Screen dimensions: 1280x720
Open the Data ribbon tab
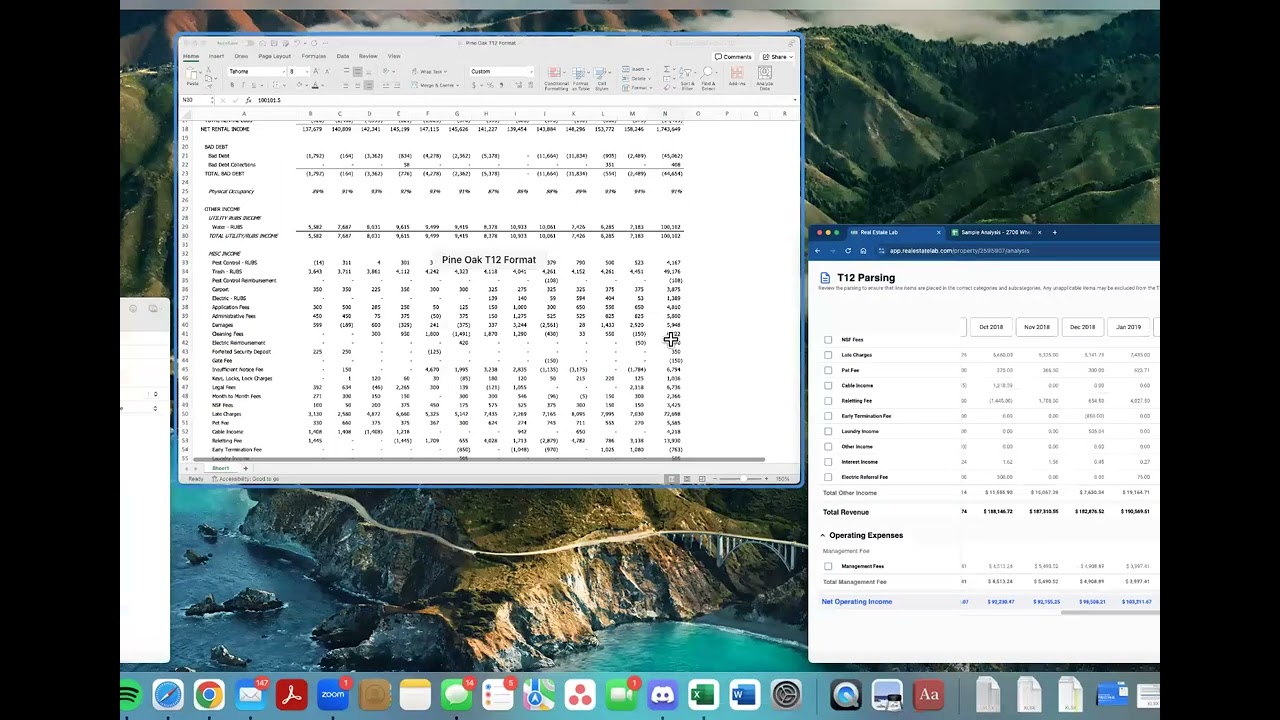[x=343, y=56]
